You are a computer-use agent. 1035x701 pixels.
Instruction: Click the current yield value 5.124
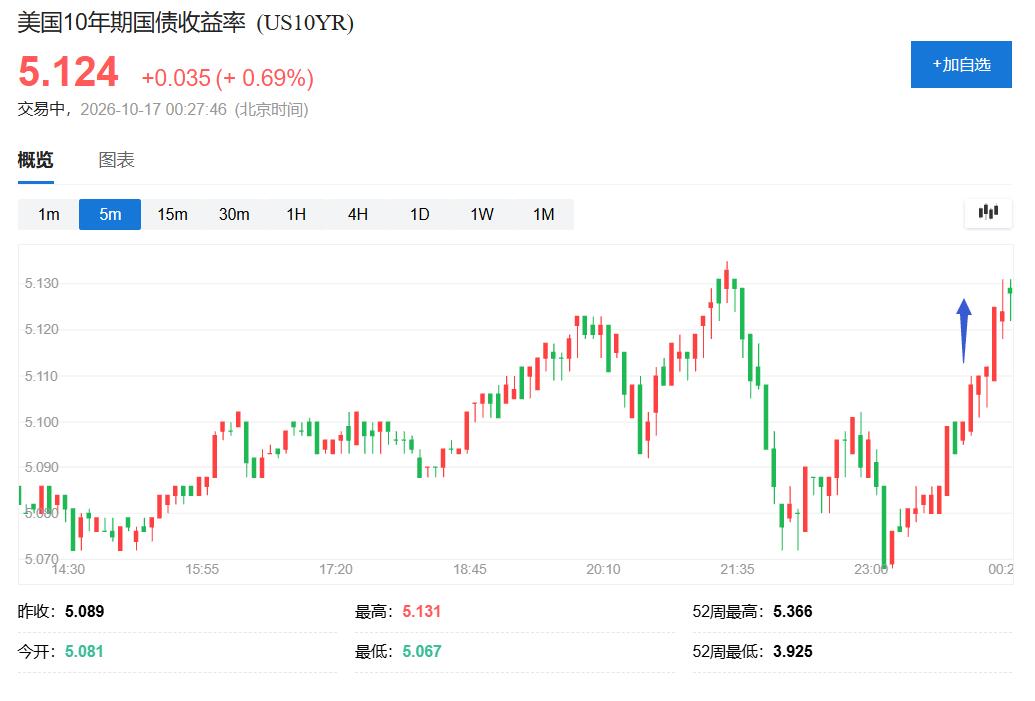(x=69, y=71)
